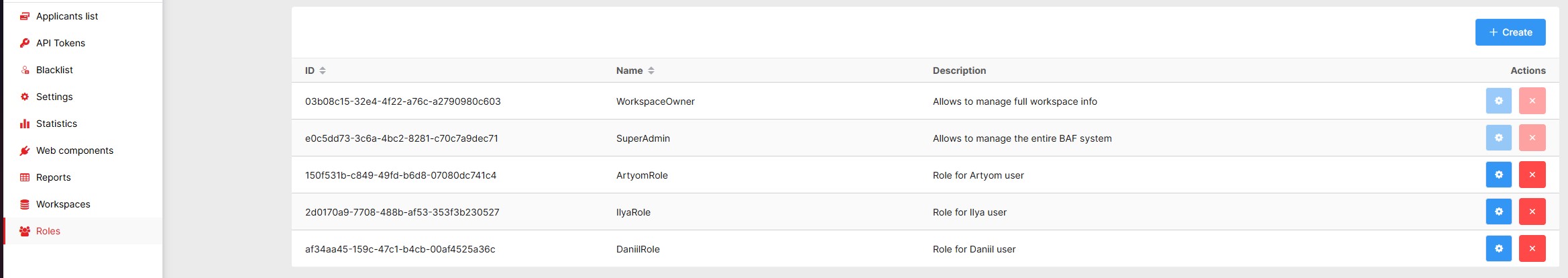Delete the DaniilRole role
The height and width of the screenshot is (278, 1568).
[1532, 248]
